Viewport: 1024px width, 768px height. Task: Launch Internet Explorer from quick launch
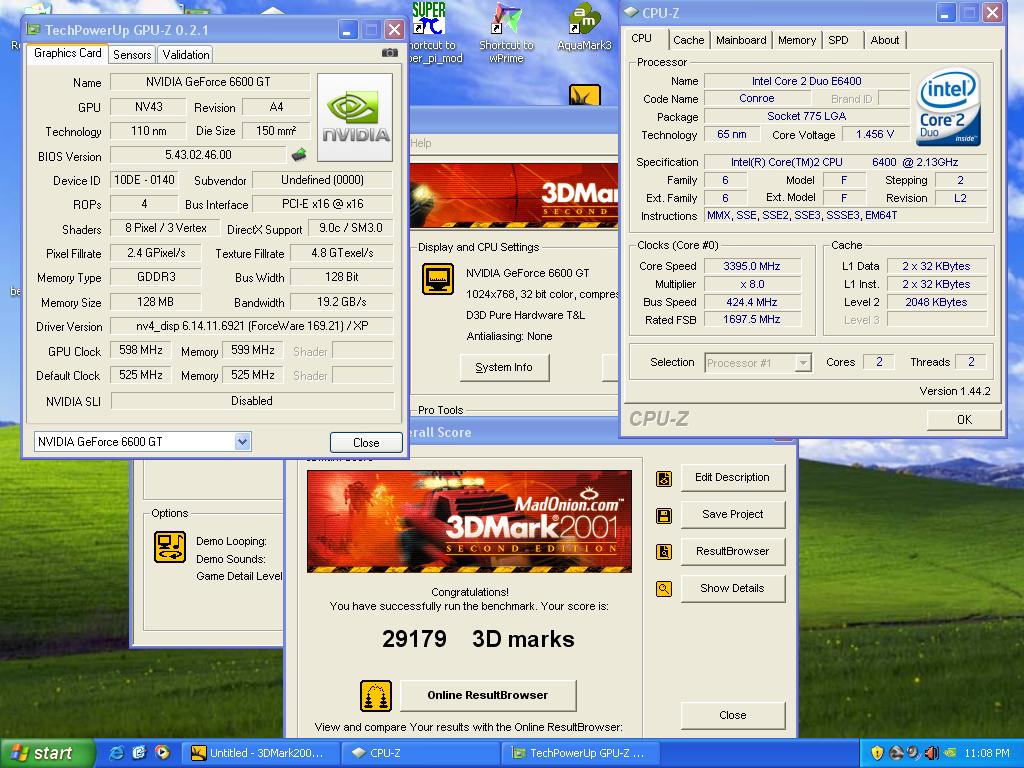coord(117,752)
